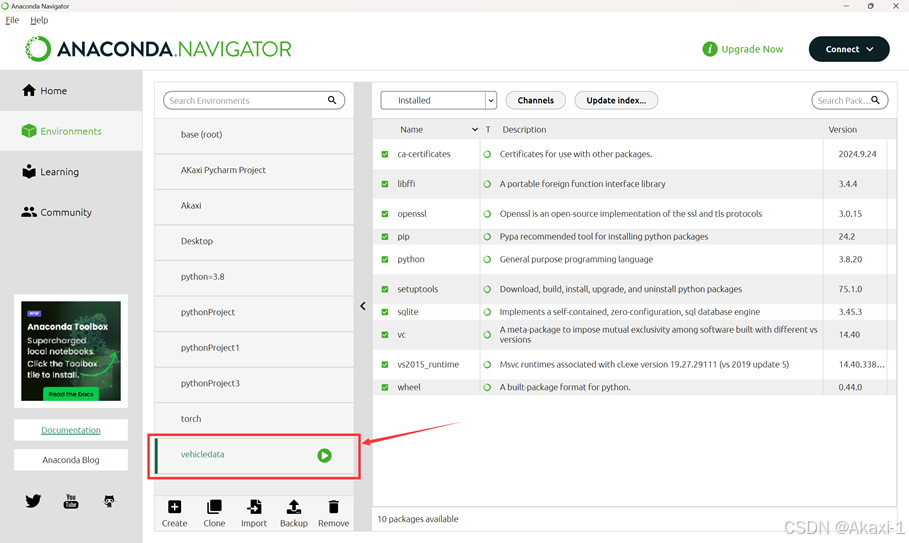Open the Anaconda Blog button
Image resolution: width=909 pixels, height=543 pixels.
[71, 460]
